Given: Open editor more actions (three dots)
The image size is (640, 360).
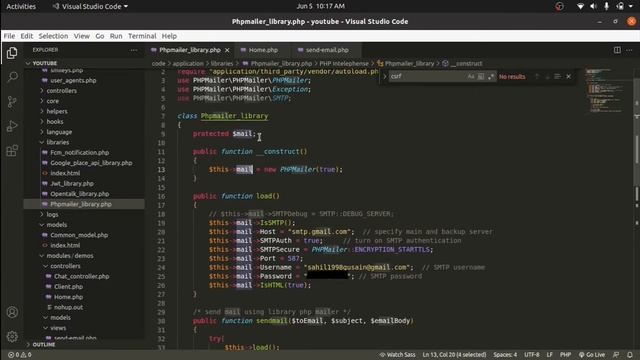Looking at the screenshot, I should point(629,50).
